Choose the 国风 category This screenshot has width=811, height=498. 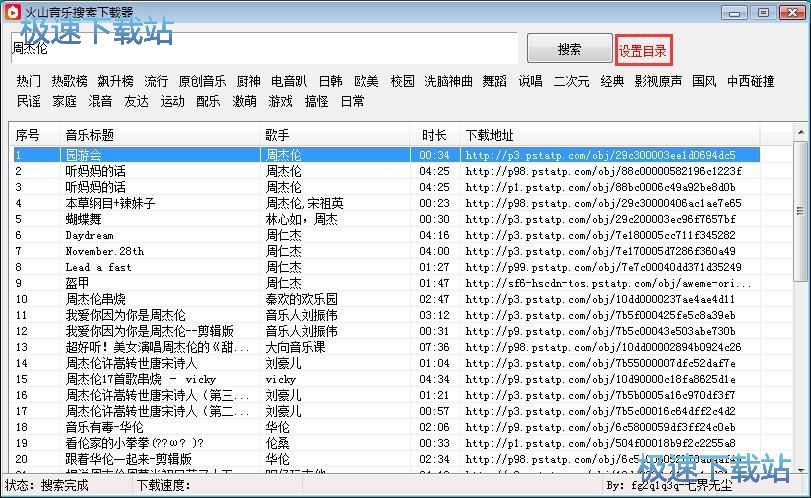704,81
